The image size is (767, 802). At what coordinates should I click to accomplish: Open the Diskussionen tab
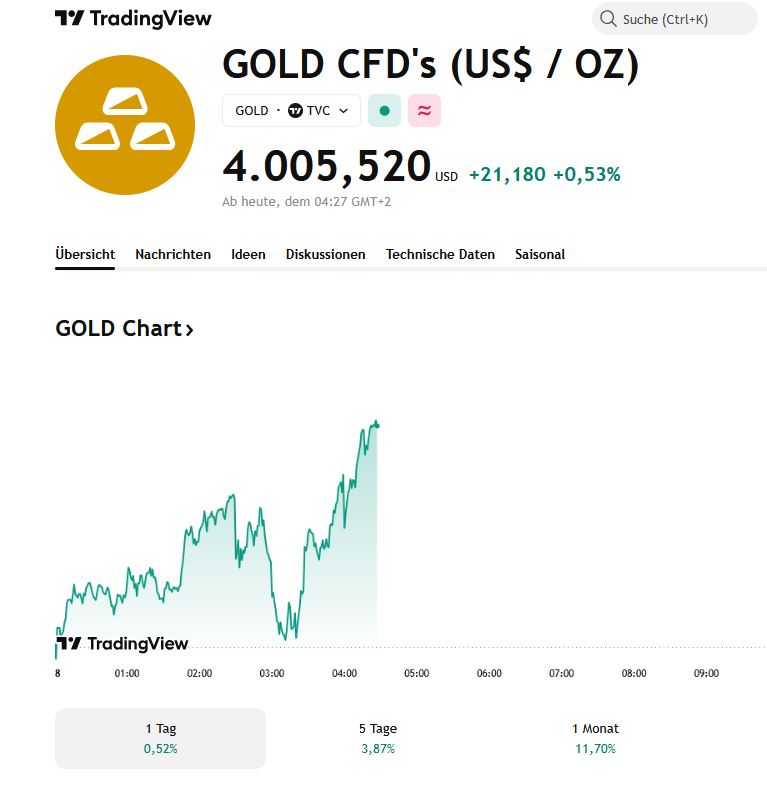(325, 254)
